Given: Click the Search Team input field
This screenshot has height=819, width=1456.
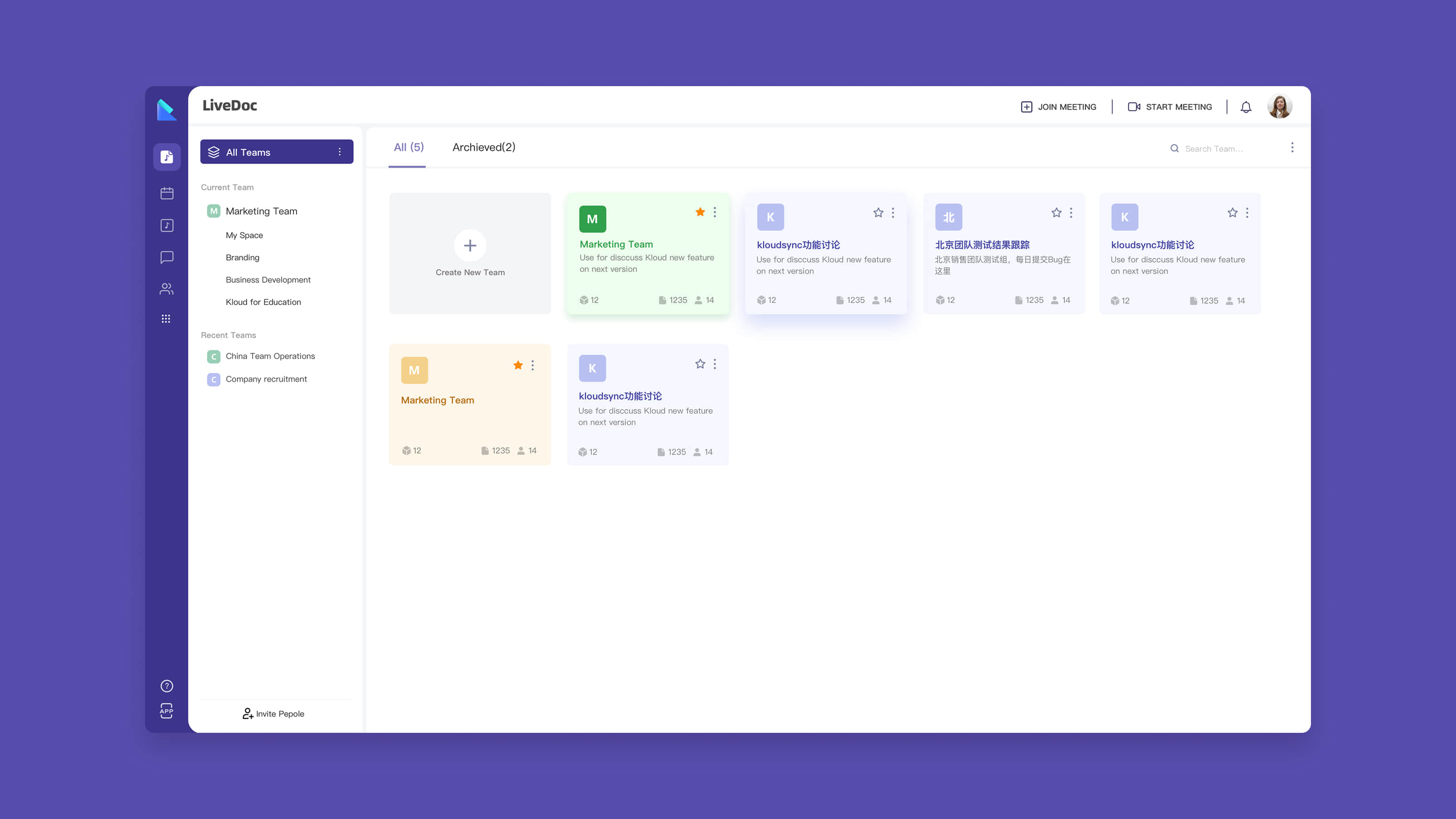Looking at the screenshot, I should click(x=1215, y=149).
